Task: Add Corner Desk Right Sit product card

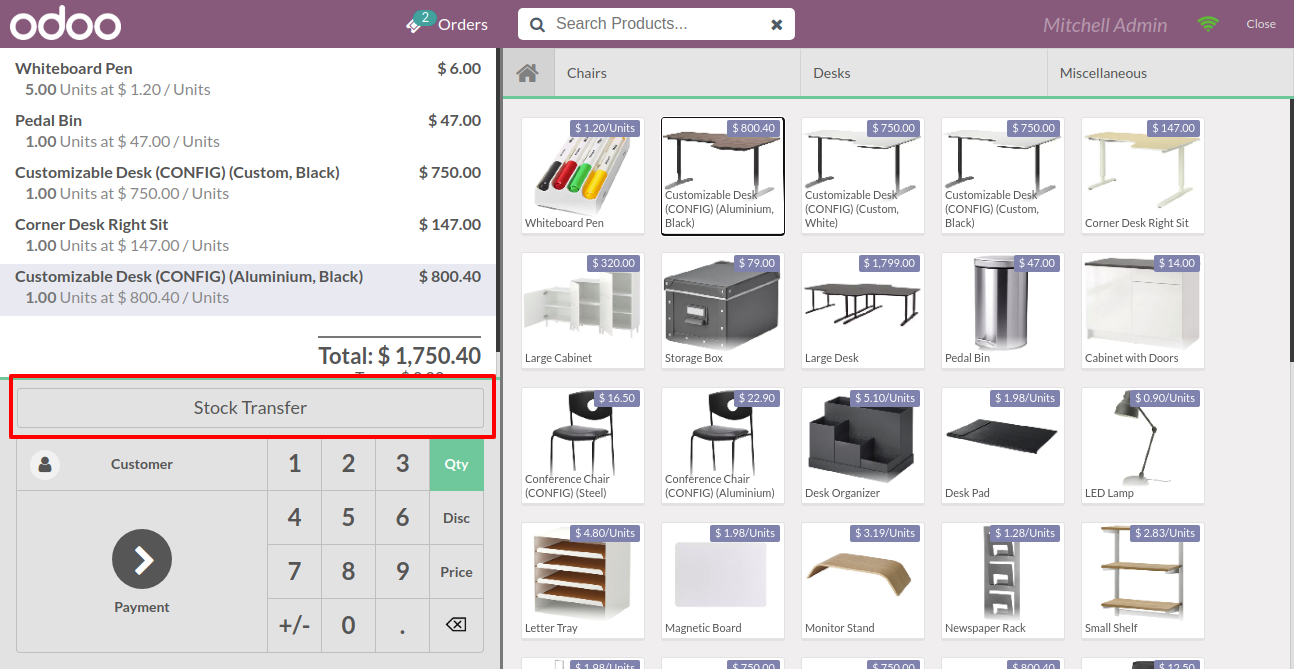Action: pyautogui.click(x=1143, y=176)
